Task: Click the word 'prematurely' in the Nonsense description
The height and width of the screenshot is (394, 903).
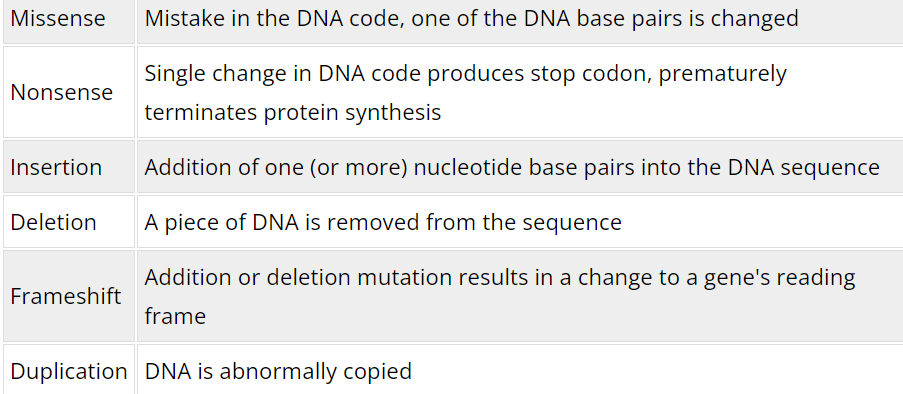Action: tap(723, 74)
